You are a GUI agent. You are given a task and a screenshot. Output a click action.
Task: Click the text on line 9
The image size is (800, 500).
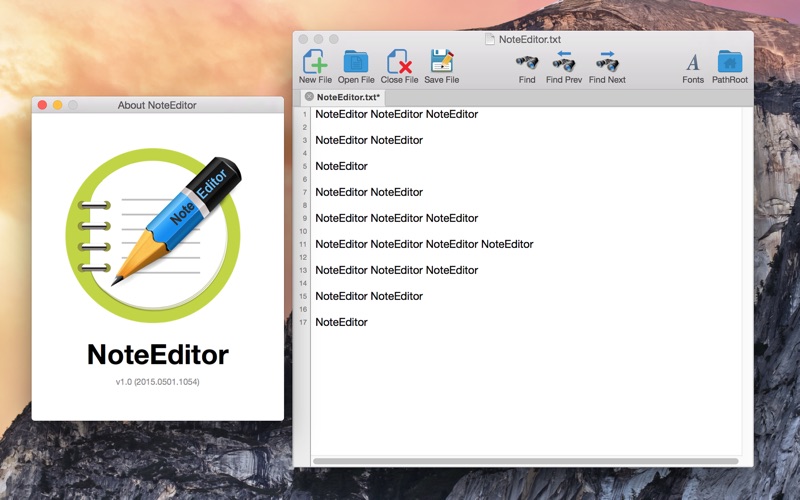coord(396,218)
